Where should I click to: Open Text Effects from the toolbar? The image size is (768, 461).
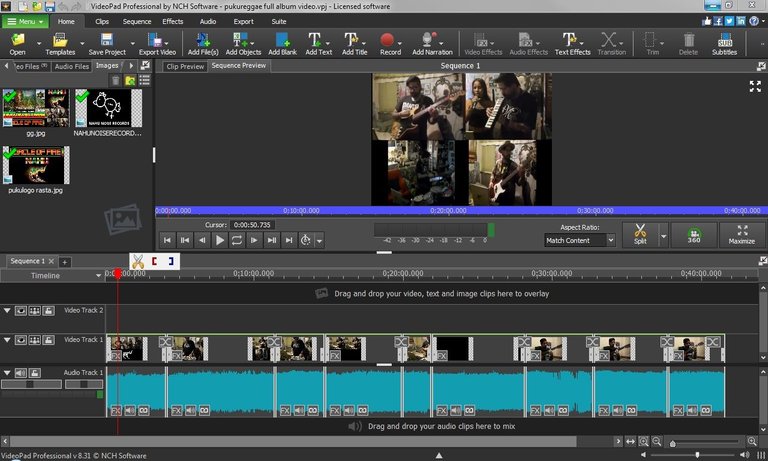(x=572, y=44)
